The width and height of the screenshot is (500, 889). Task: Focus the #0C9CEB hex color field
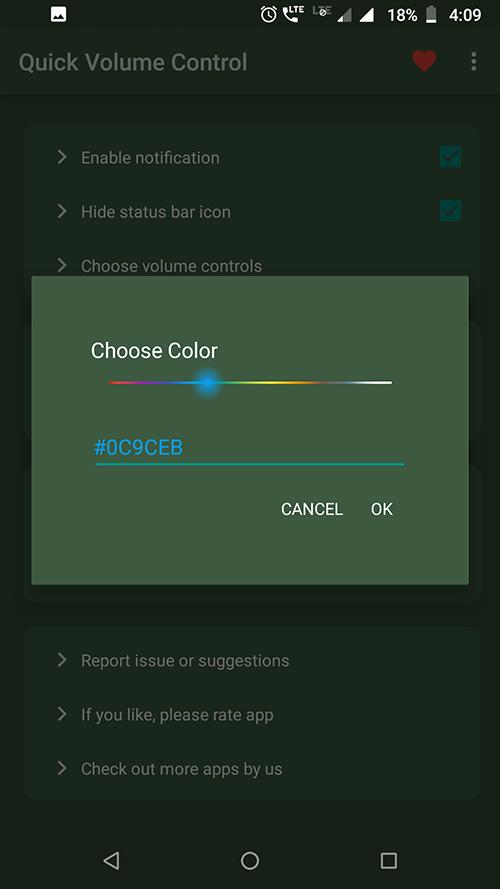coord(250,448)
